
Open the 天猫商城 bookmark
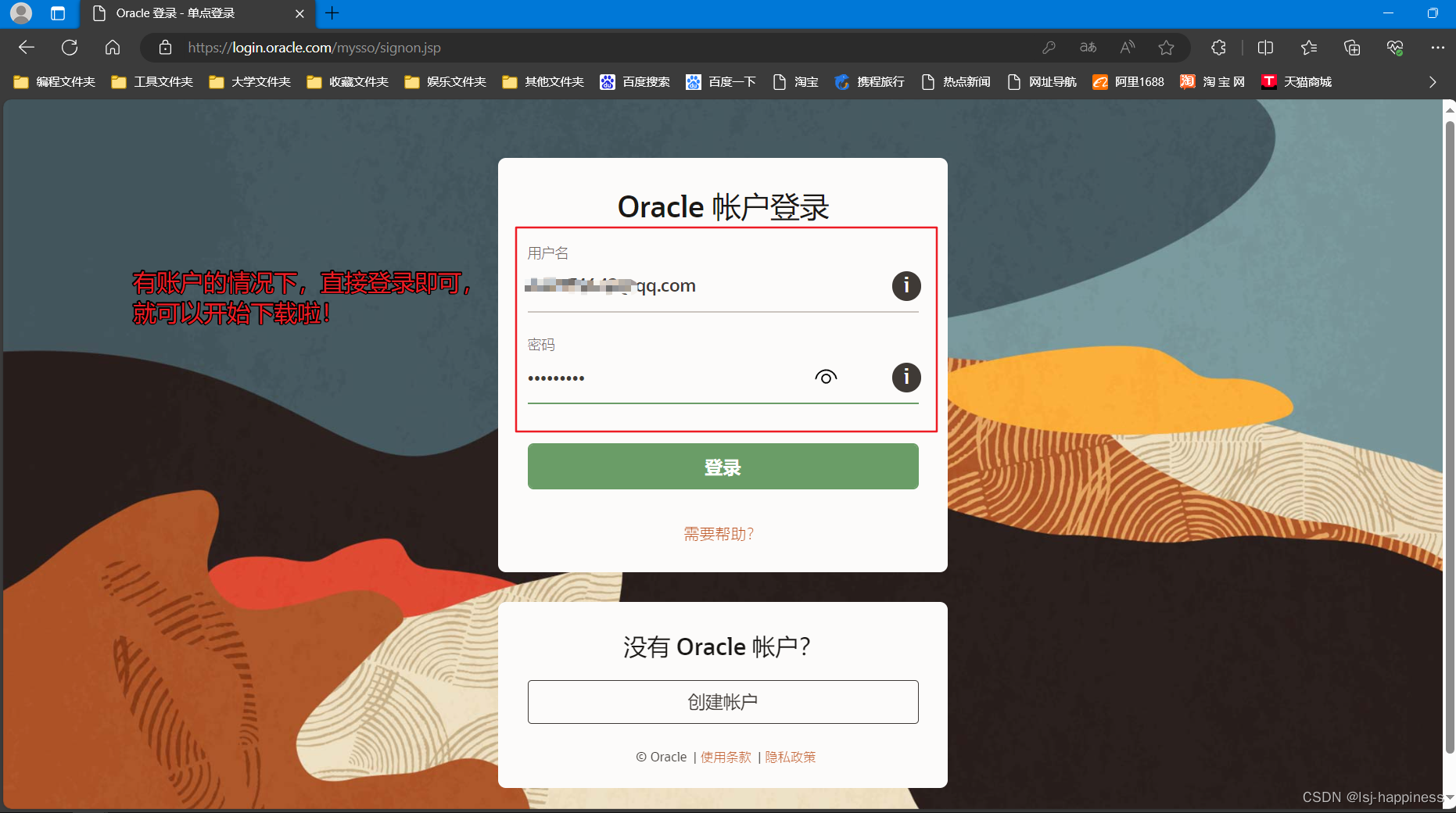[x=1296, y=82]
